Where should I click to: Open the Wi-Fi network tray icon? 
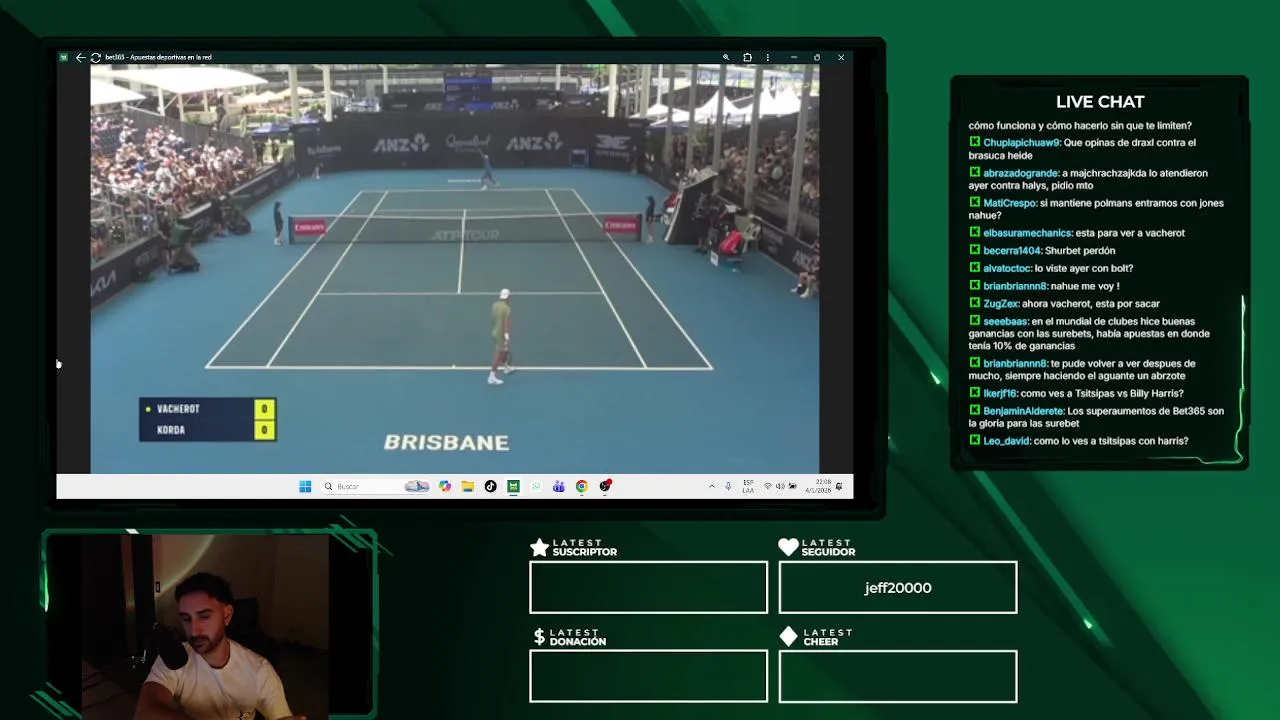point(768,486)
